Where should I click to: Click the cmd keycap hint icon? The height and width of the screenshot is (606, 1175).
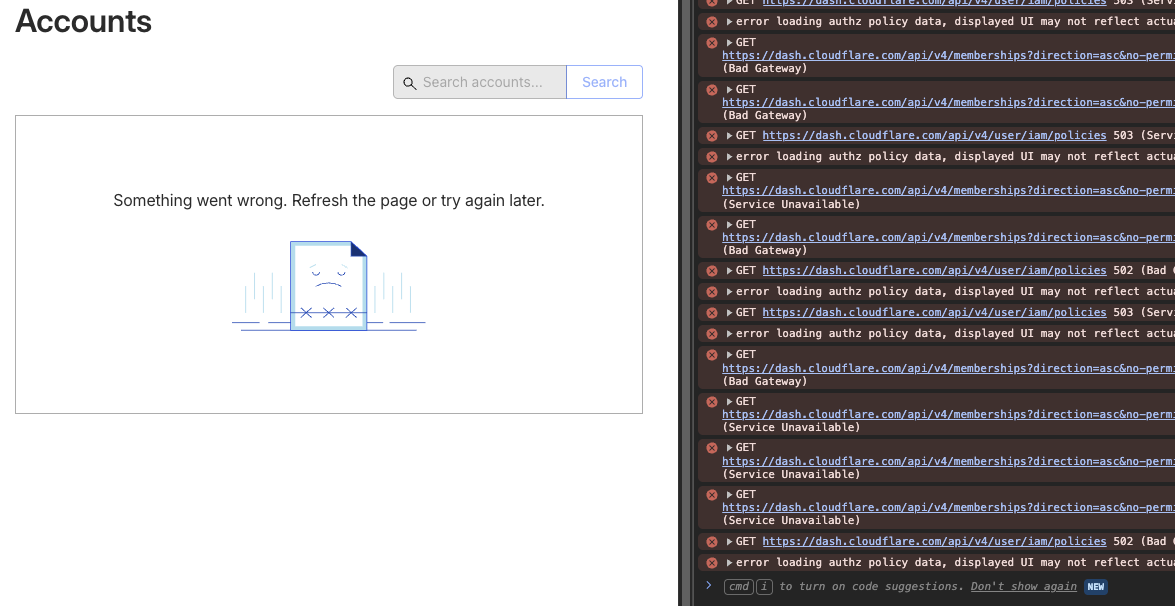click(x=739, y=587)
